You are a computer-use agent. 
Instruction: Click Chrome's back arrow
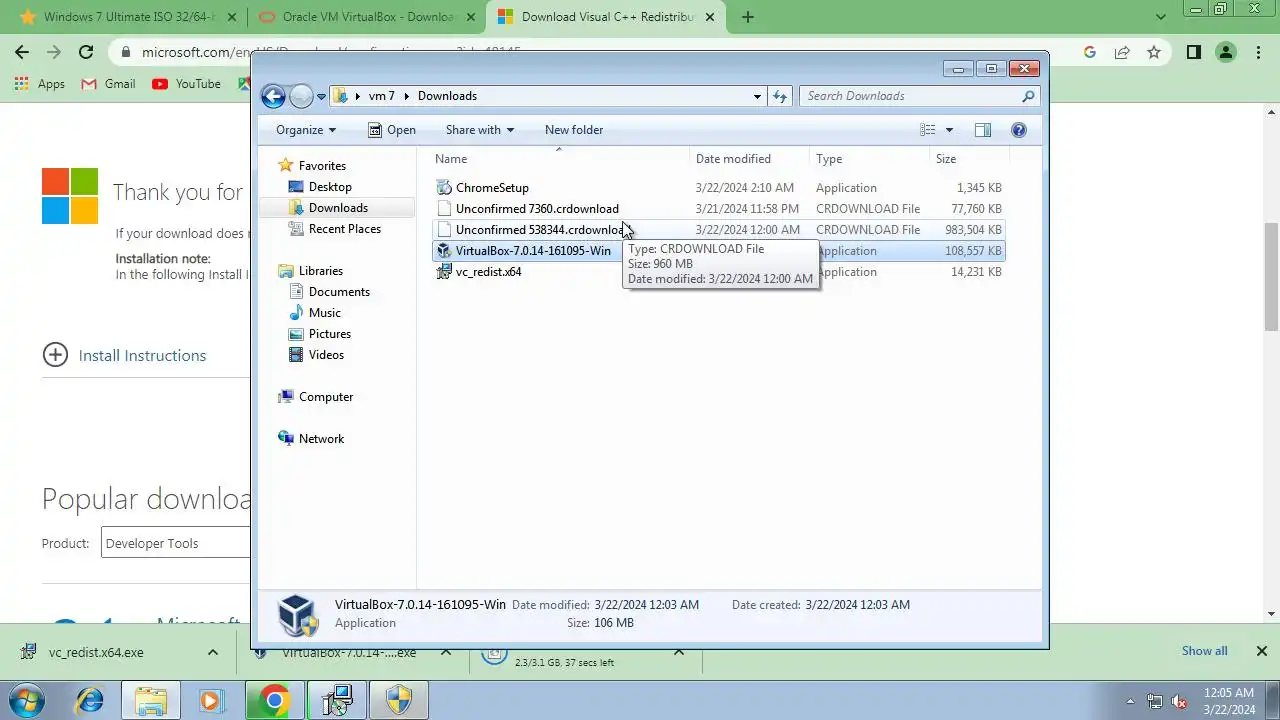pos(22,52)
